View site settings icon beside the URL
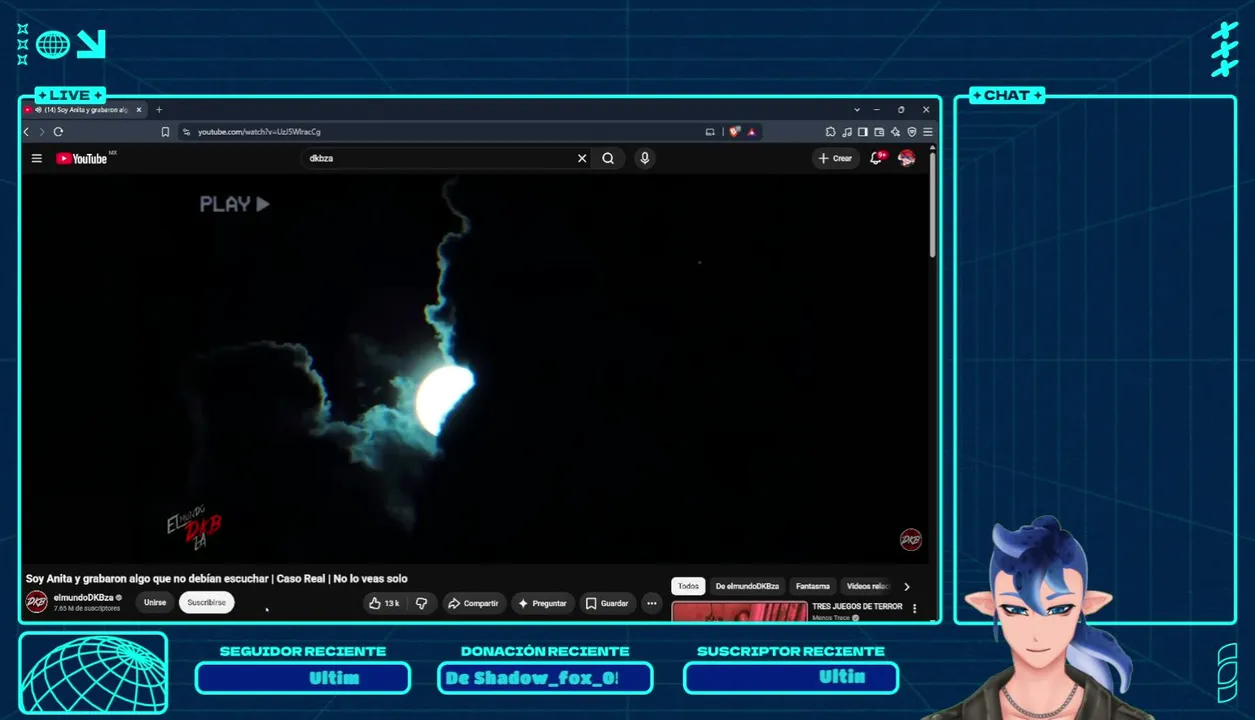The width and height of the screenshot is (1255, 720). [x=186, y=131]
